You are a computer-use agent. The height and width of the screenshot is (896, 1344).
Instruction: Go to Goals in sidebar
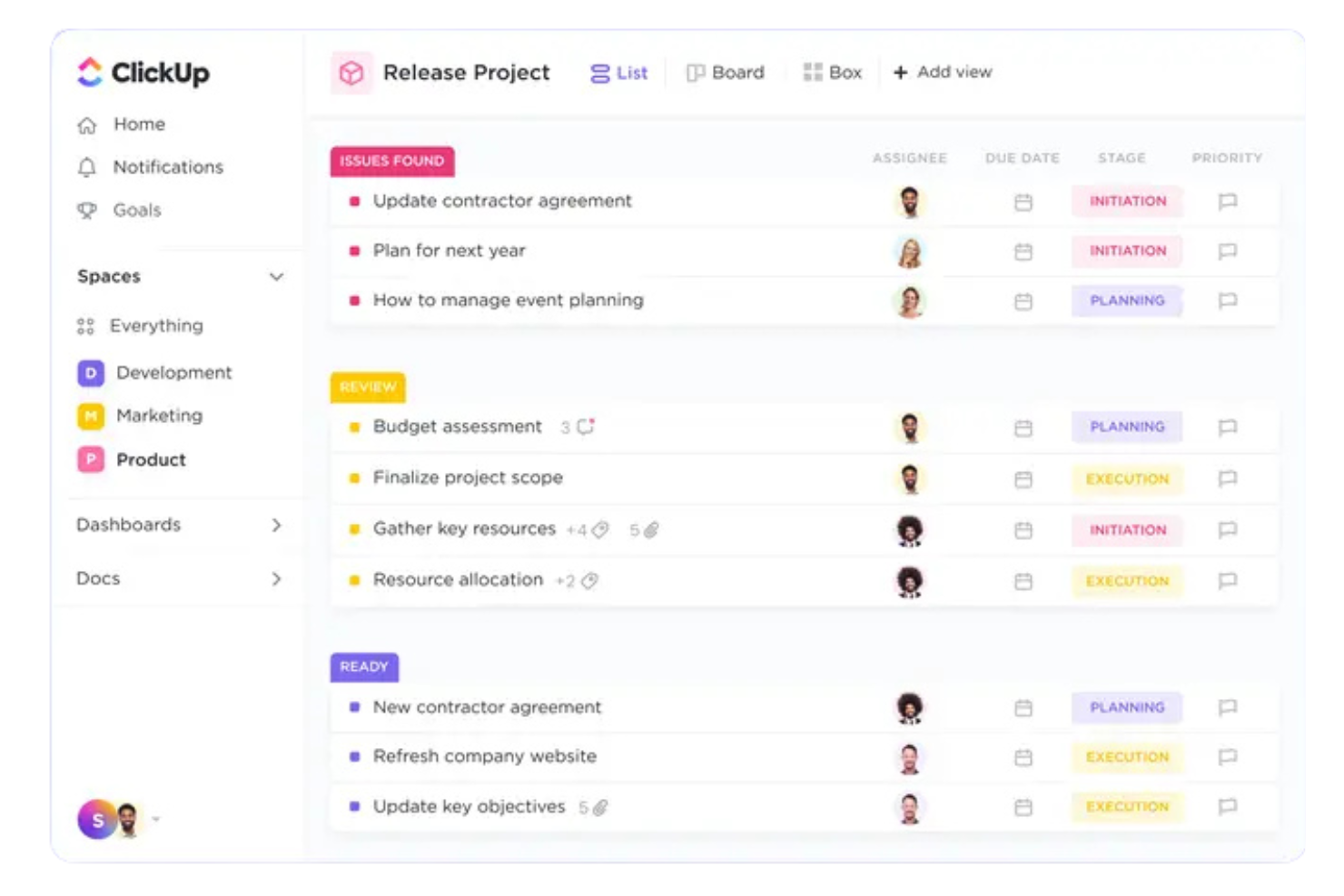point(120,210)
